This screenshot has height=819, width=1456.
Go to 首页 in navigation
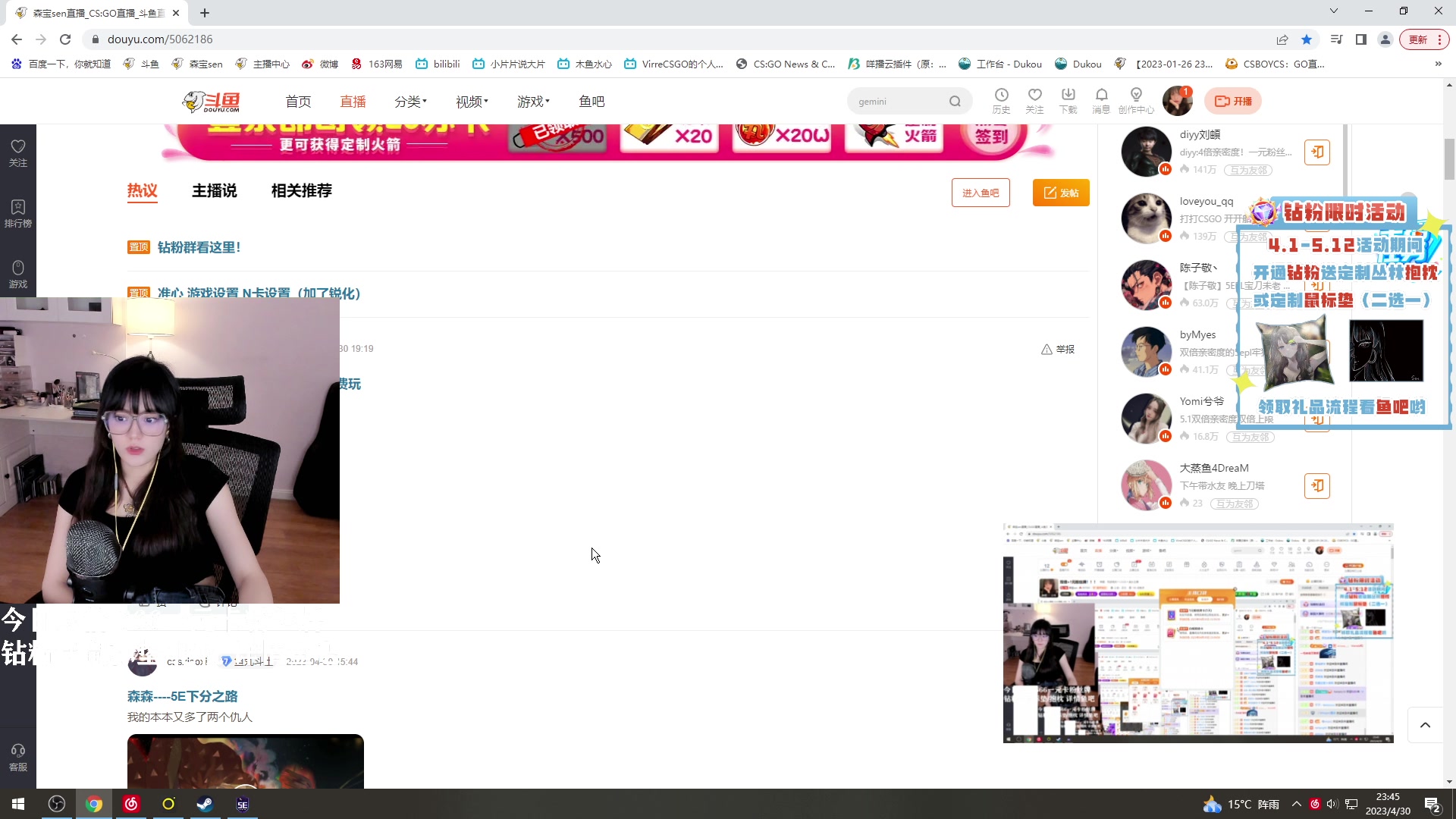click(298, 102)
